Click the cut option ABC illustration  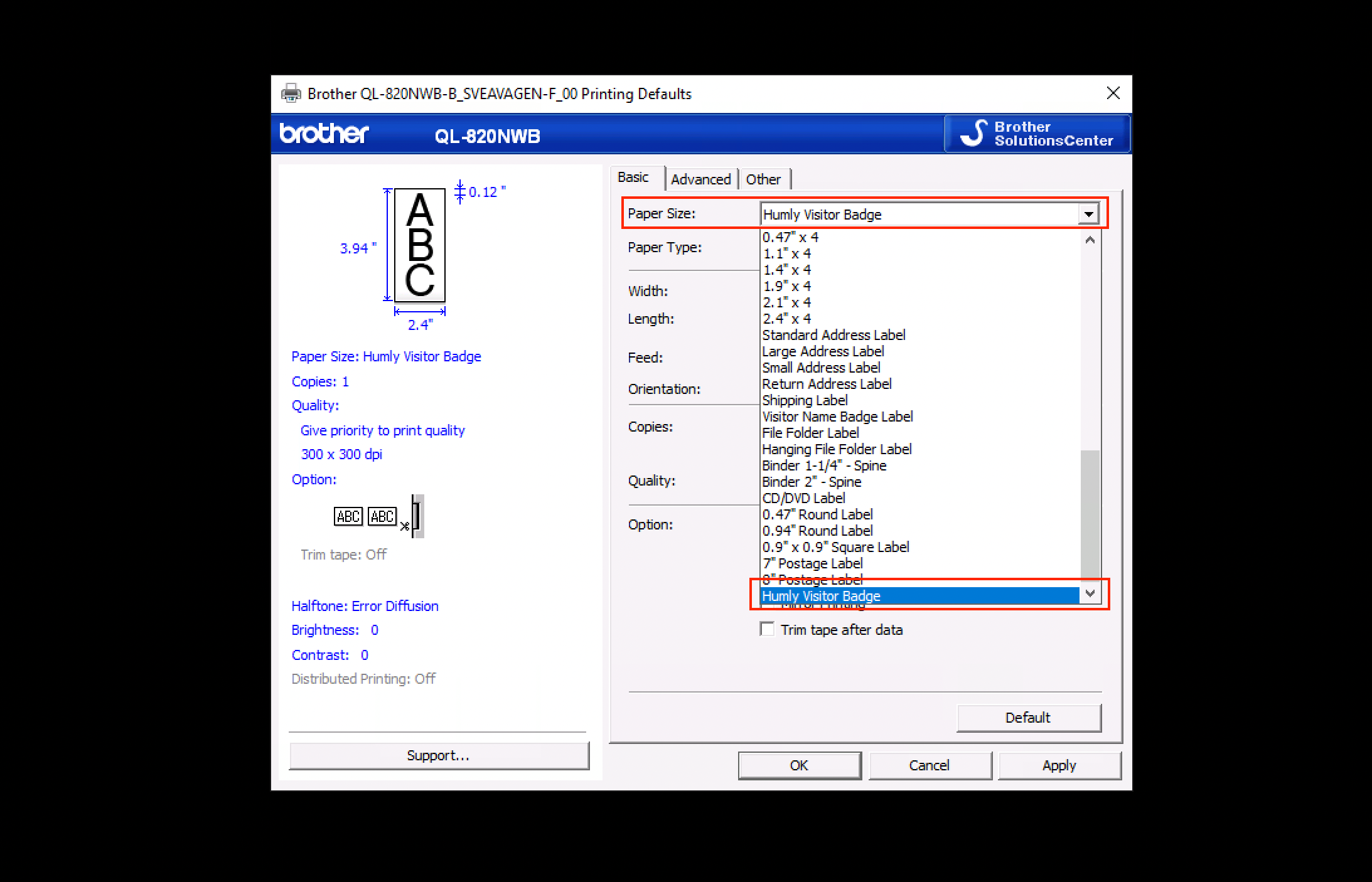pyautogui.click(x=379, y=516)
